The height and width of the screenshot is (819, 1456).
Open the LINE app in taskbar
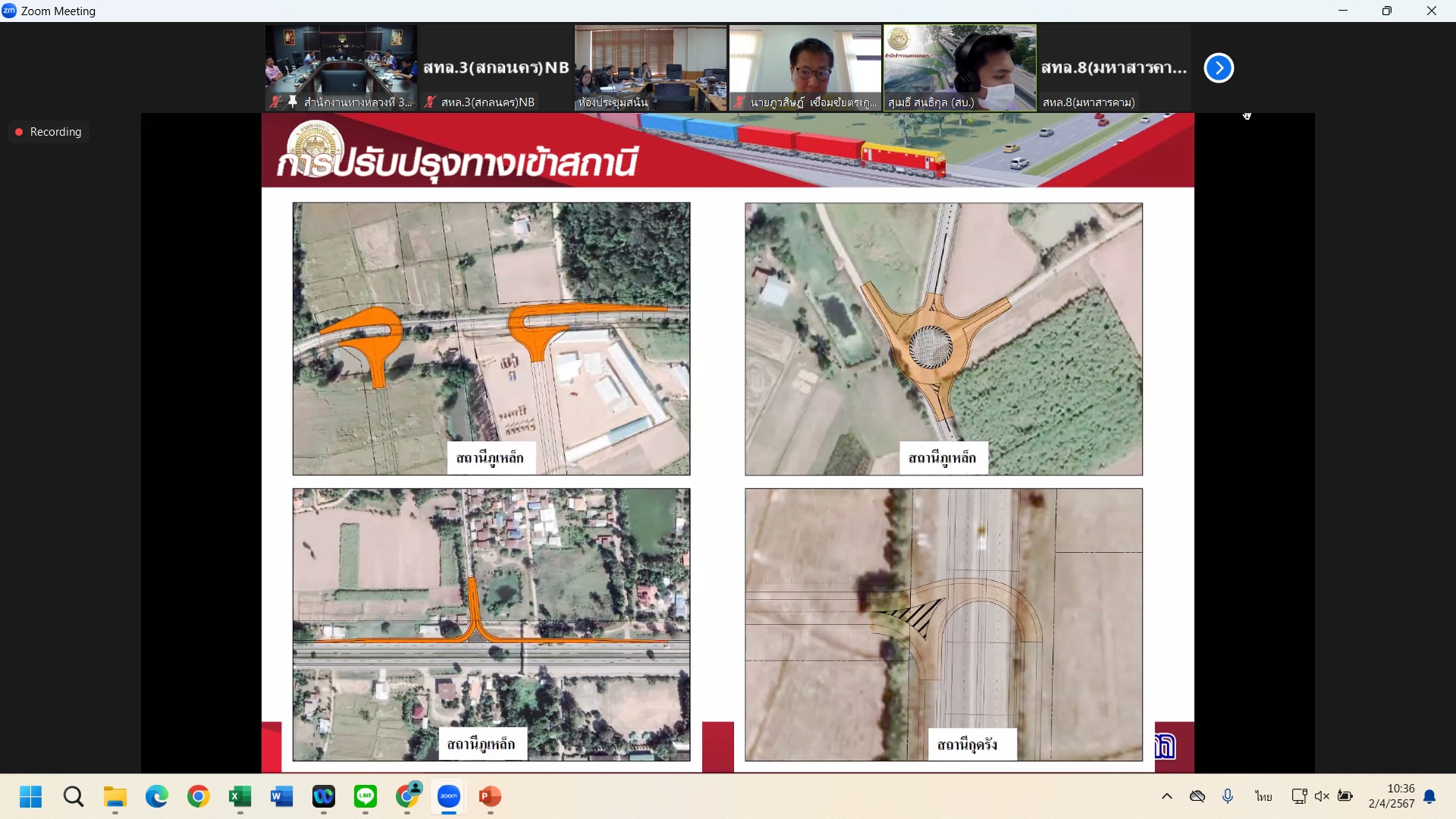point(366,796)
